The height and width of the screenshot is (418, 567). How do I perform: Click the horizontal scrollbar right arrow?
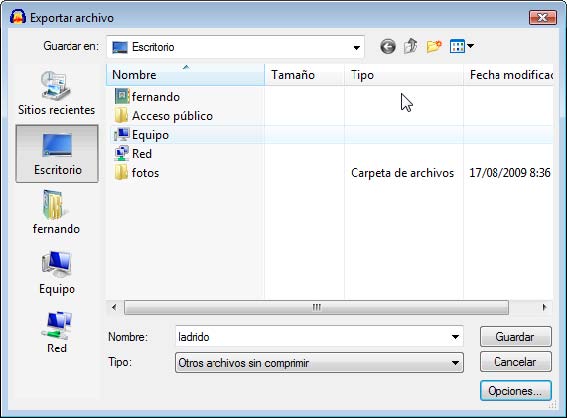pyautogui.click(x=544, y=308)
